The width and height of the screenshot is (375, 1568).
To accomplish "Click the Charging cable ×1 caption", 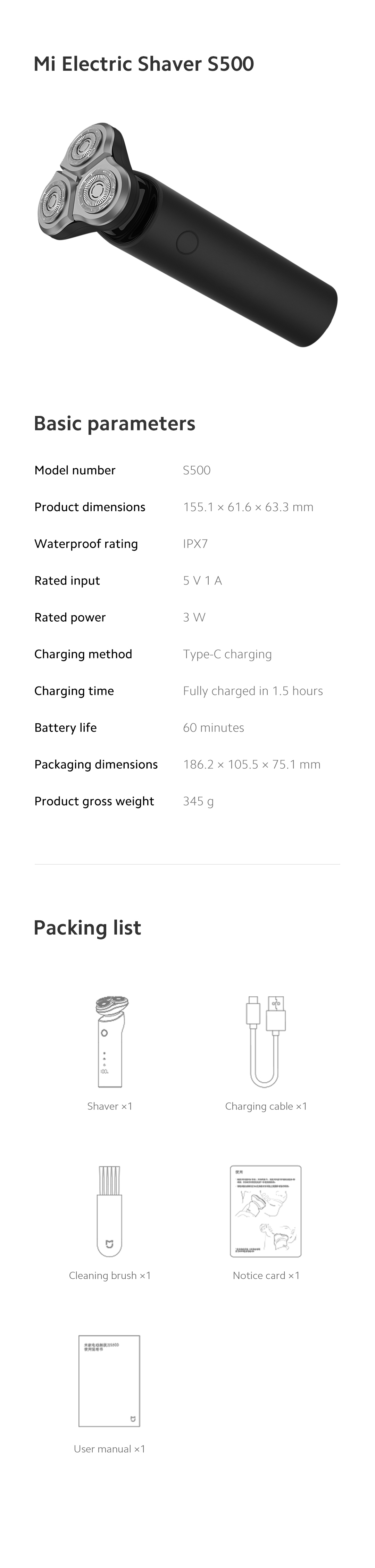I will pyautogui.click(x=266, y=1106).
